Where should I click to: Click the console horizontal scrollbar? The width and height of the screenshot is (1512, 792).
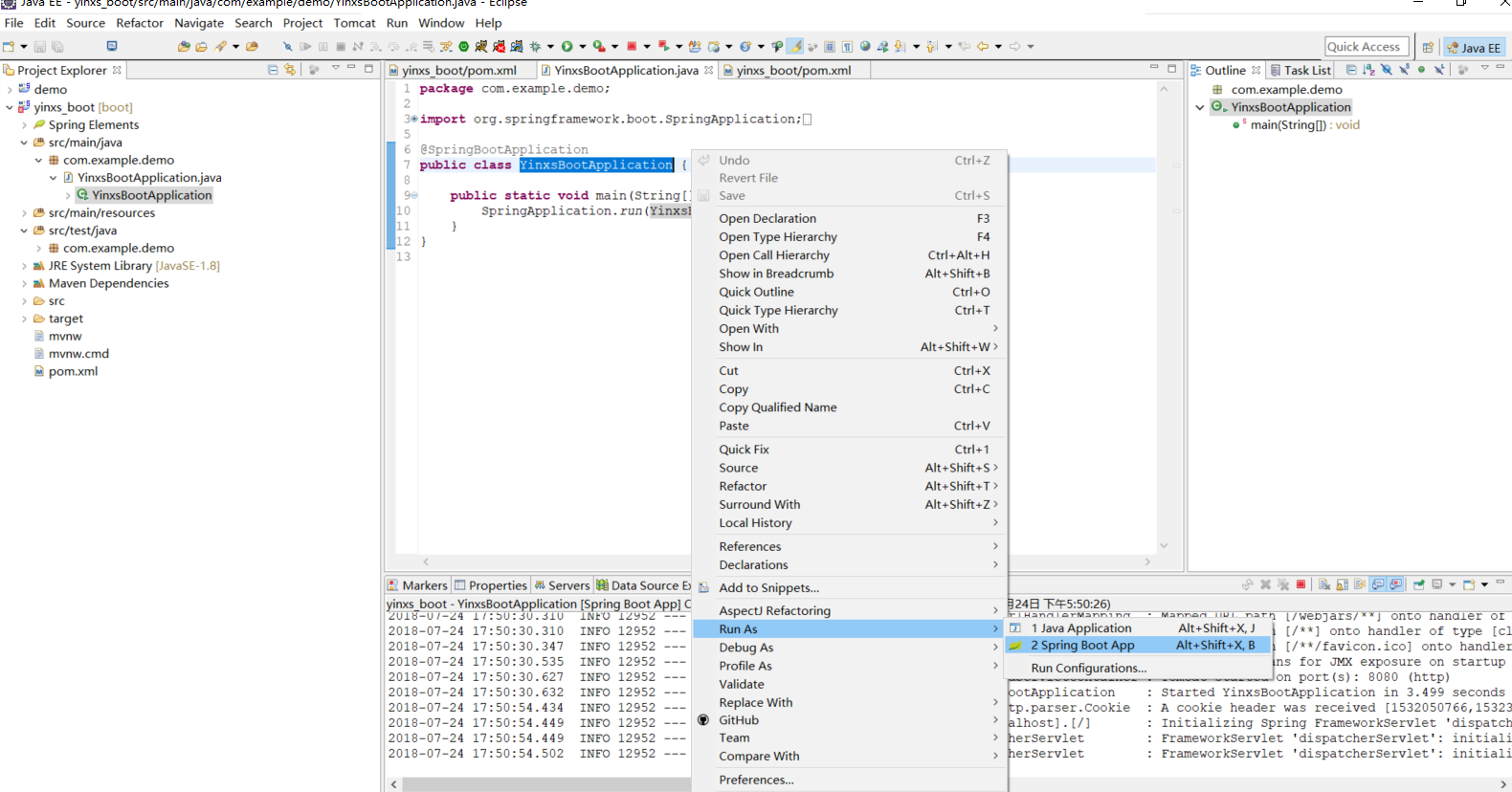coord(545,784)
